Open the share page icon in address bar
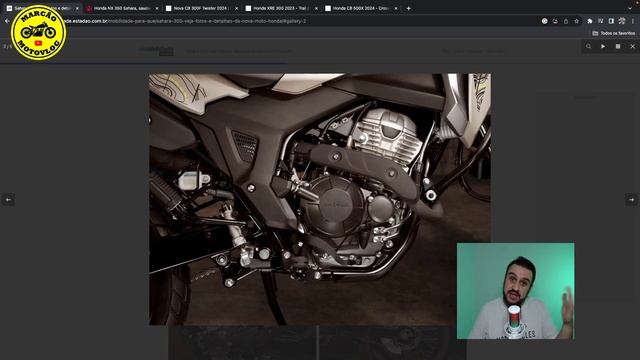Viewport: 640px width, 360px height. (566, 21)
